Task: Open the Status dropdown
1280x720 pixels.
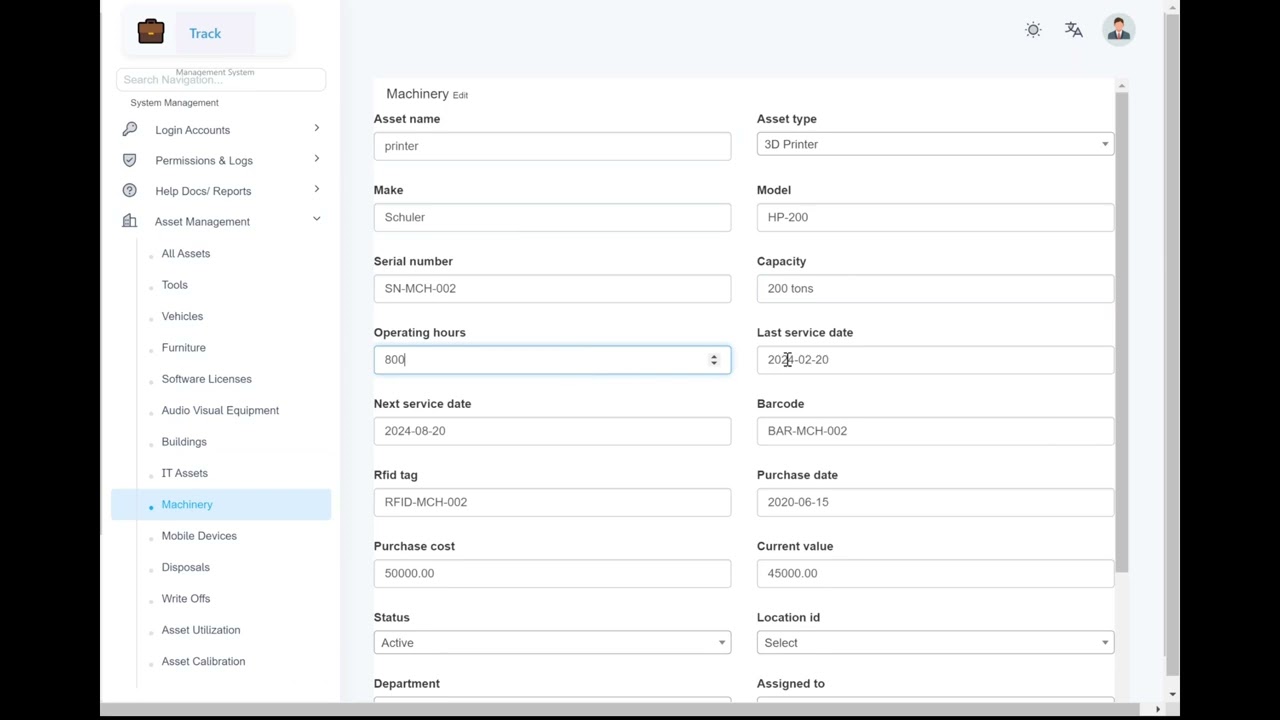Action: click(552, 643)
